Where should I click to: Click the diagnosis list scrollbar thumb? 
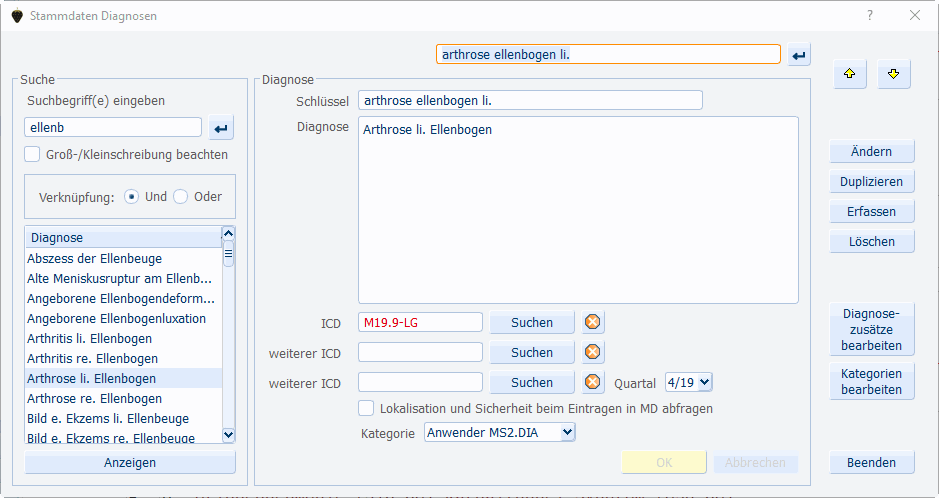coord(228,254)
